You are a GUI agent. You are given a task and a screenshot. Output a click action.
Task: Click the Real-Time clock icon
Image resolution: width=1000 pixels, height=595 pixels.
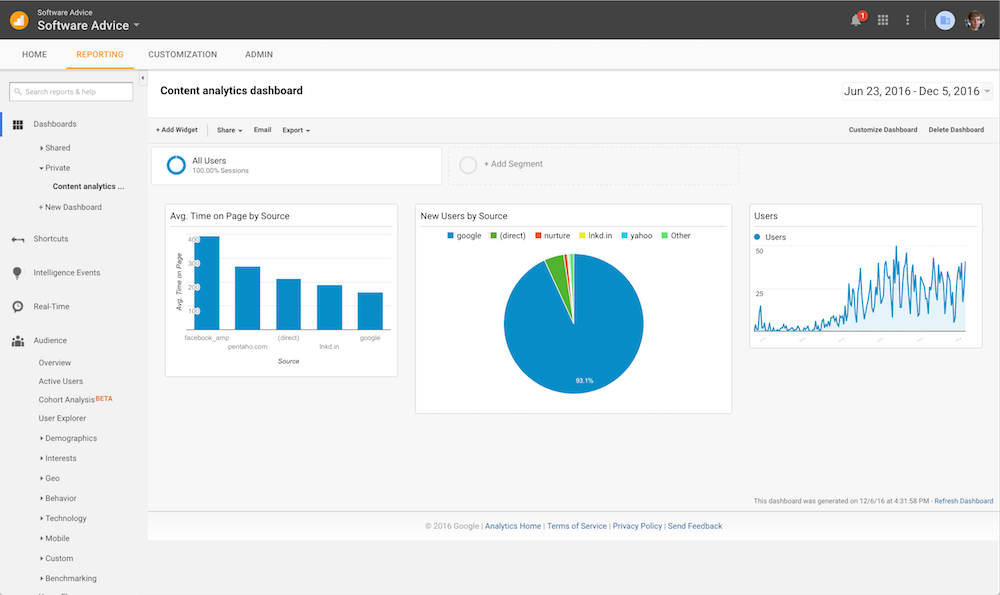[x=18, y=307]
